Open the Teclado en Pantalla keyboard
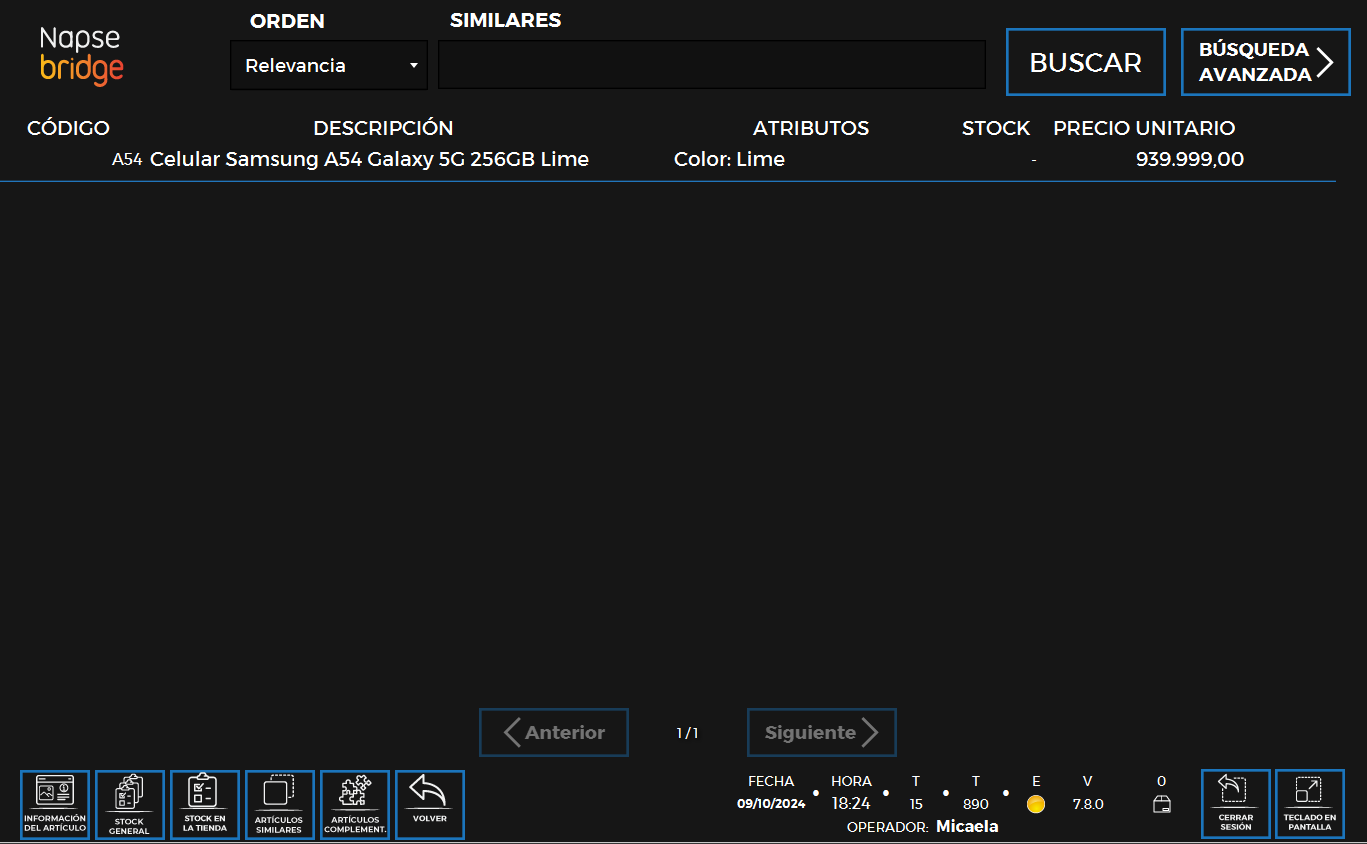 1310,804
